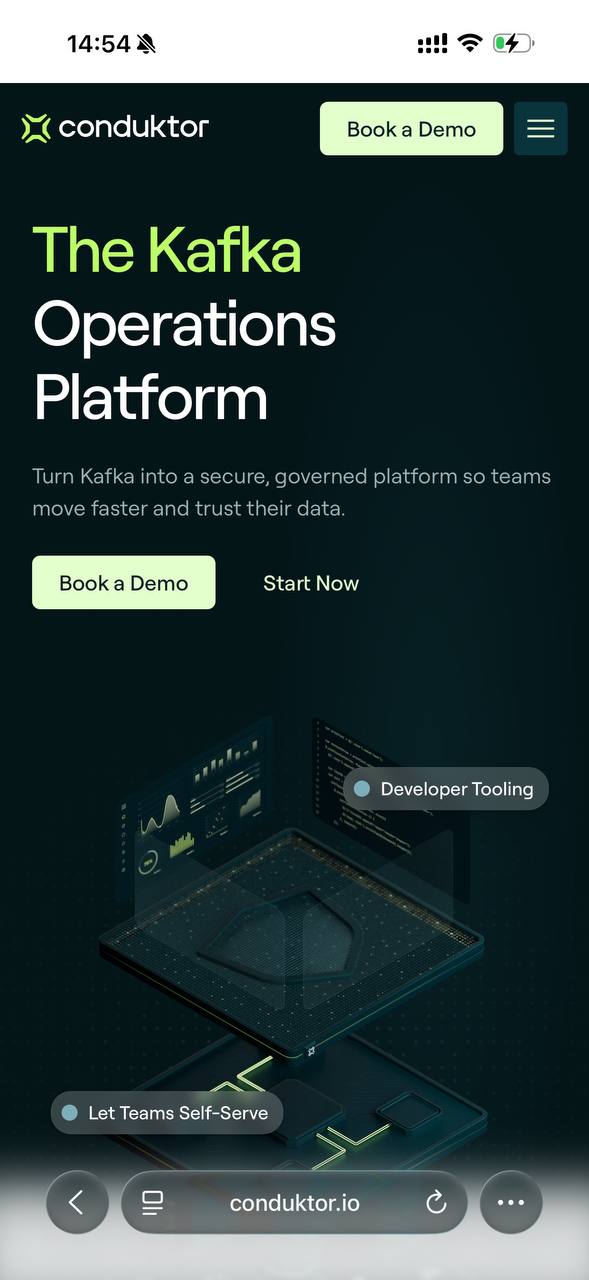Tap the Wi-Fi status icon
589x1280 pixels.
469,43
